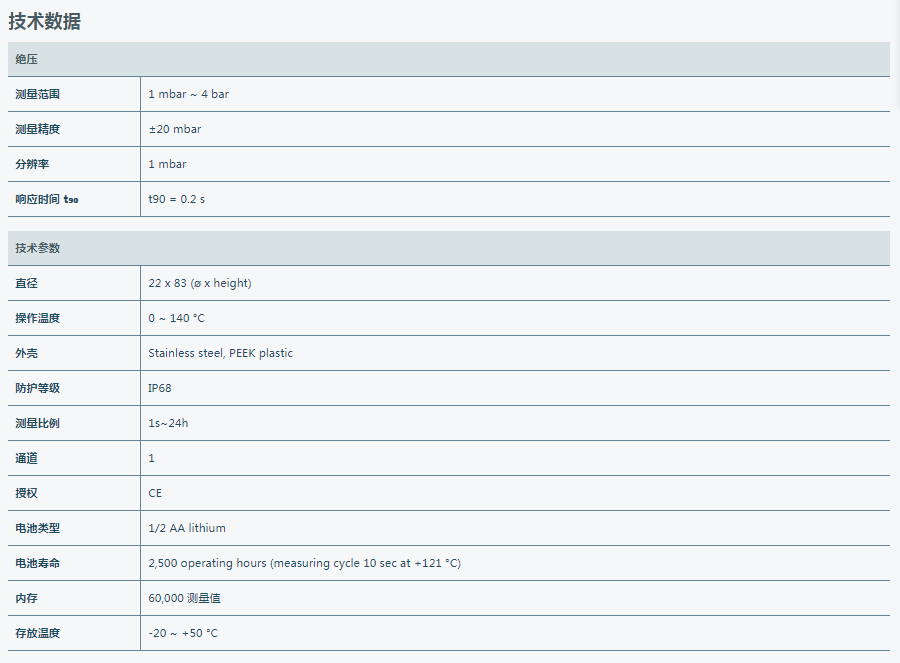Select the 1s~24h measuring rate value
900x663 pixels.
pyautogui.click(x=168, y=423)
